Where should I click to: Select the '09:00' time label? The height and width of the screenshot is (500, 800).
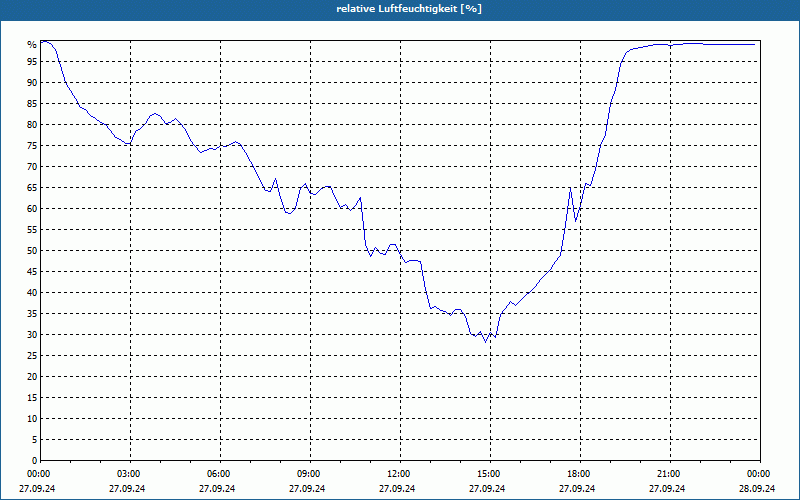click(308, 474)
